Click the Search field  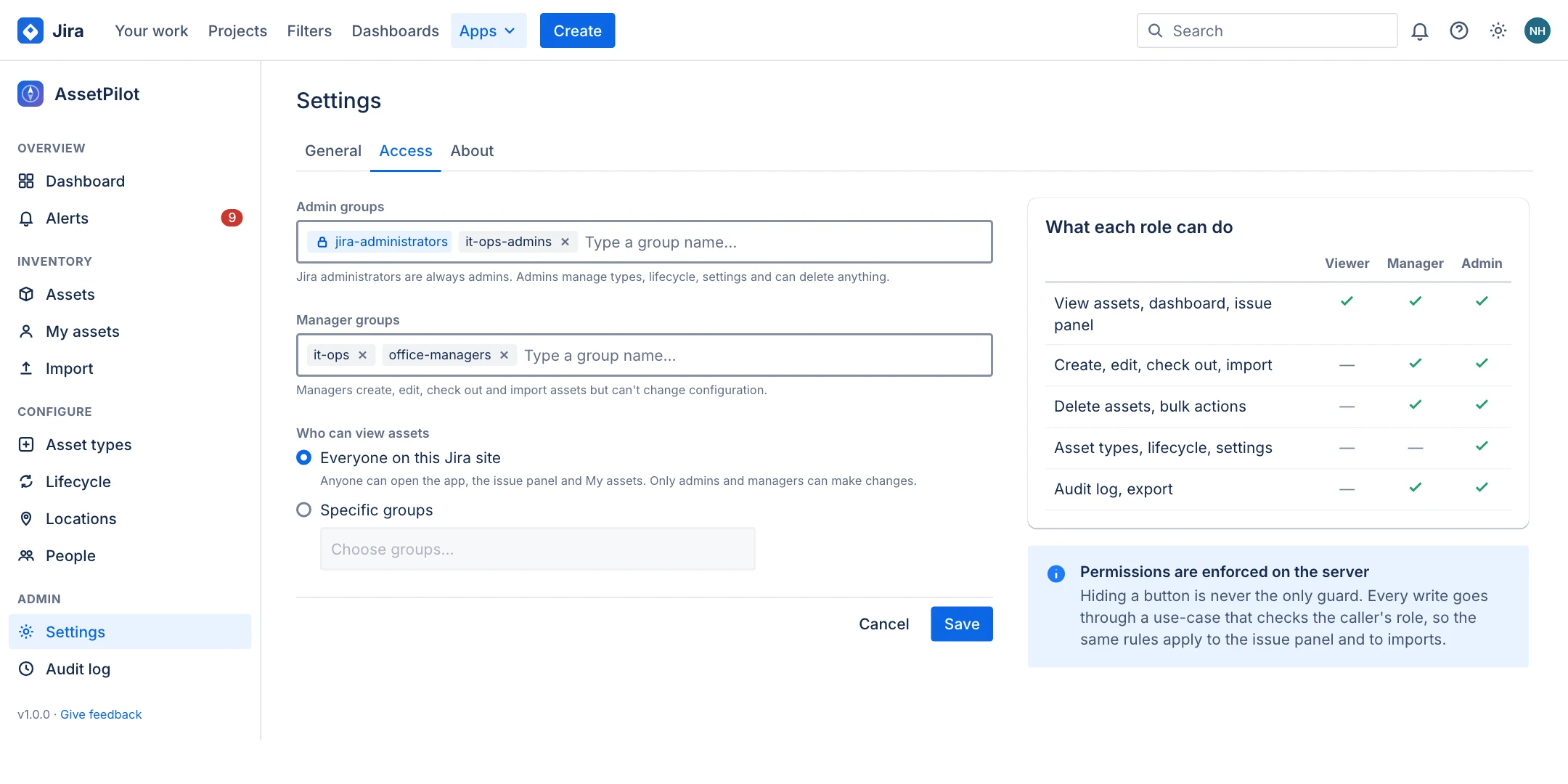1267,30
